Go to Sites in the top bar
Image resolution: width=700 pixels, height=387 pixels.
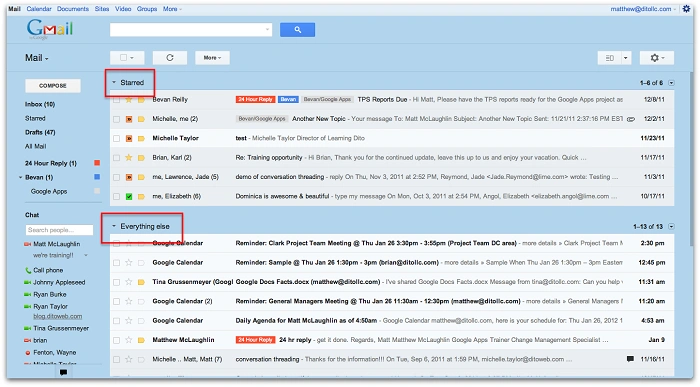(102, 8)
